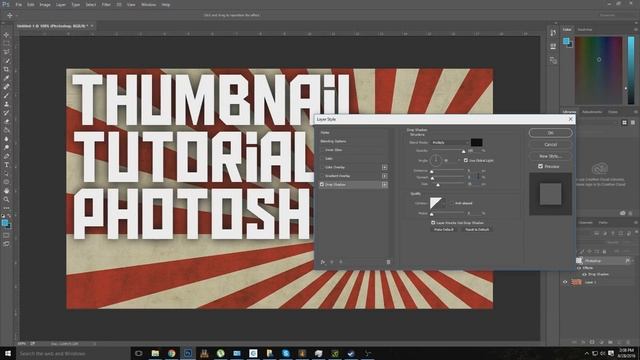The image size is (640, 360).
Task: Select the Crop tool
Action: tap(6, 69)
